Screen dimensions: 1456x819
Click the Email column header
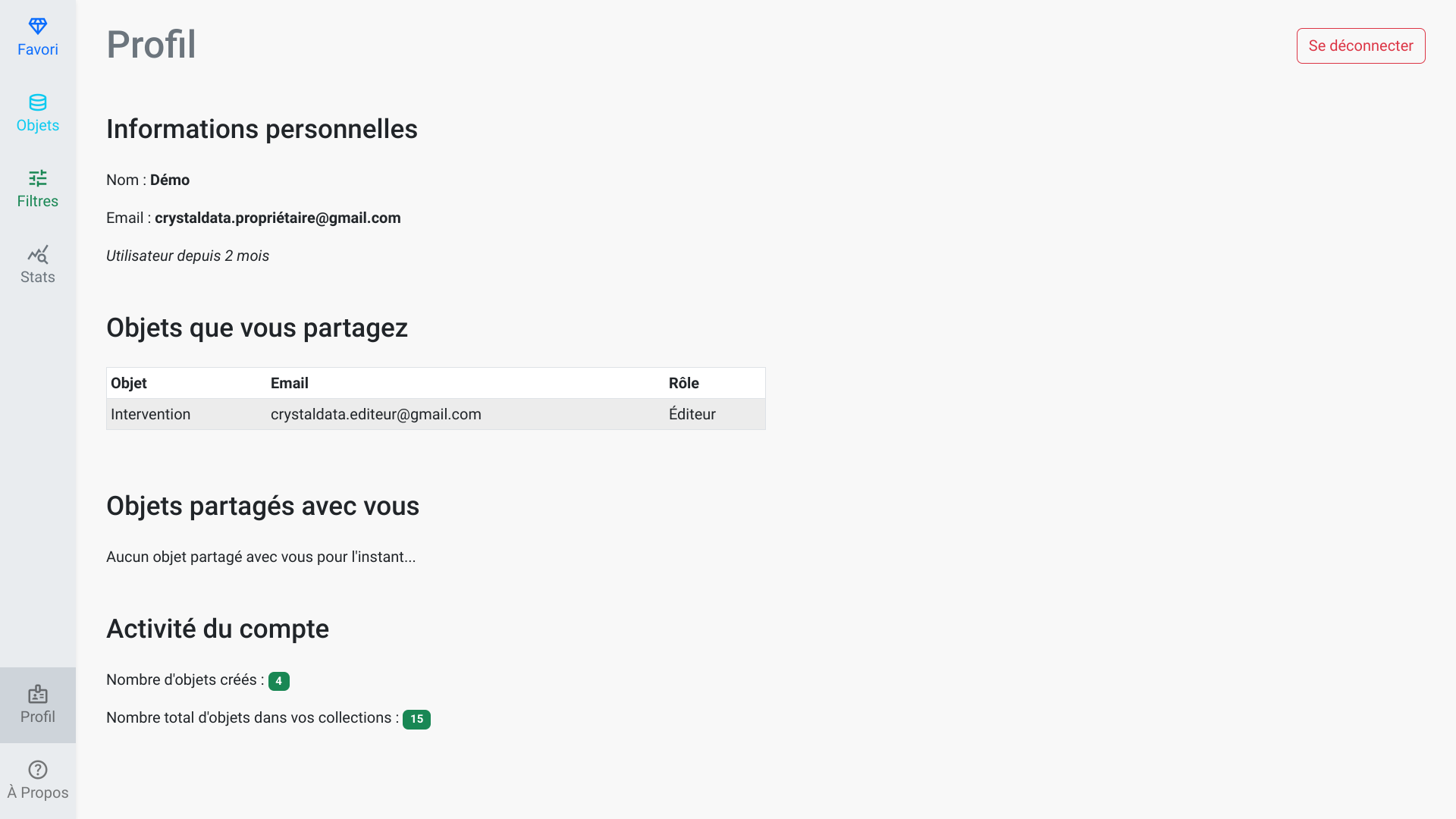pos(290,383)
